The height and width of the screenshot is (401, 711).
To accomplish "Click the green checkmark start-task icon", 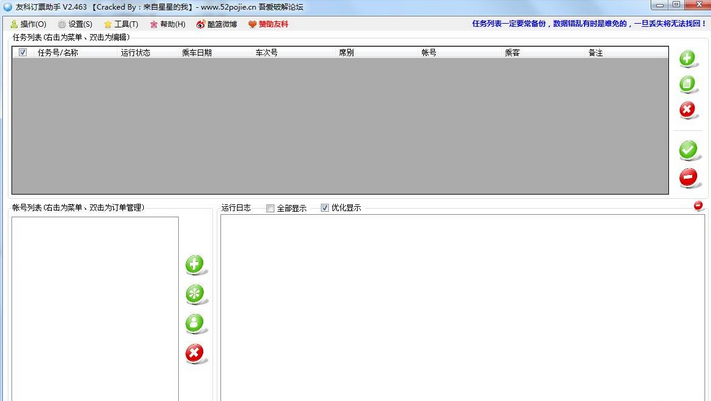I will [688, 150].
